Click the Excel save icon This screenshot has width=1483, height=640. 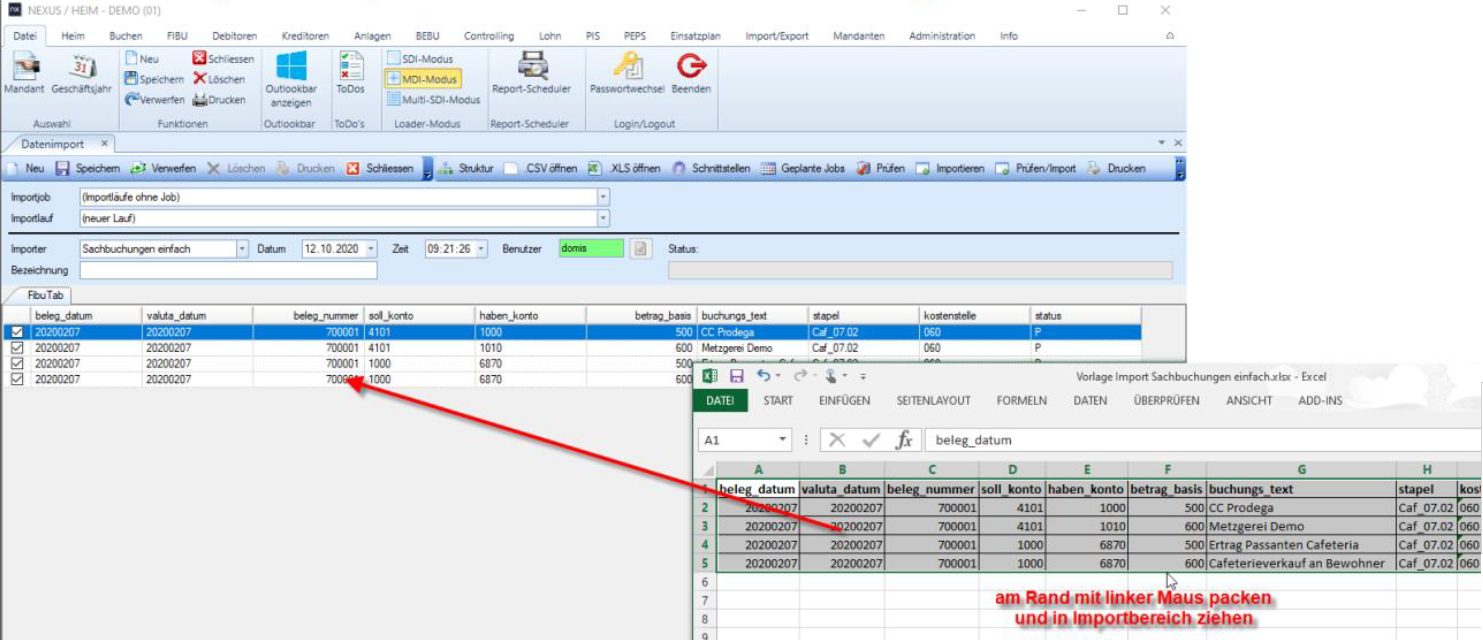[x=736, y=376]
